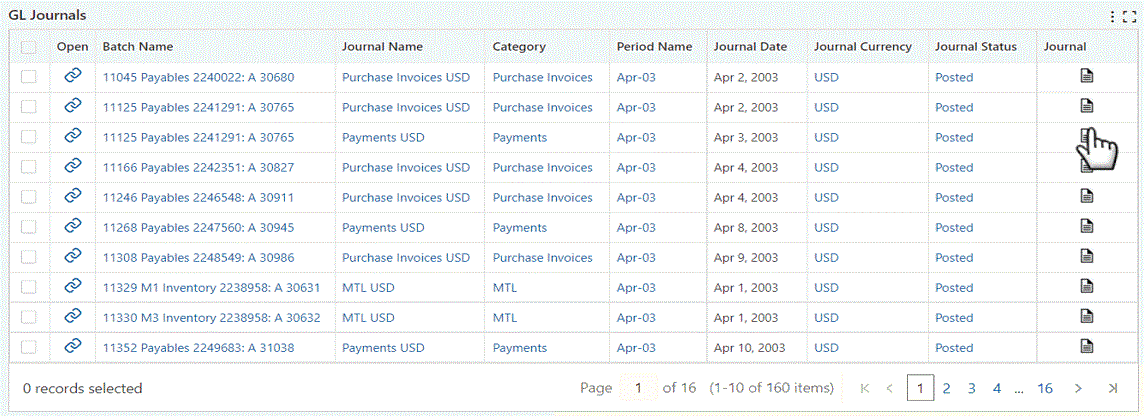1144x416 pixels.
Task: Toggle the select-all header checkbox
Action: coord(29,47)
